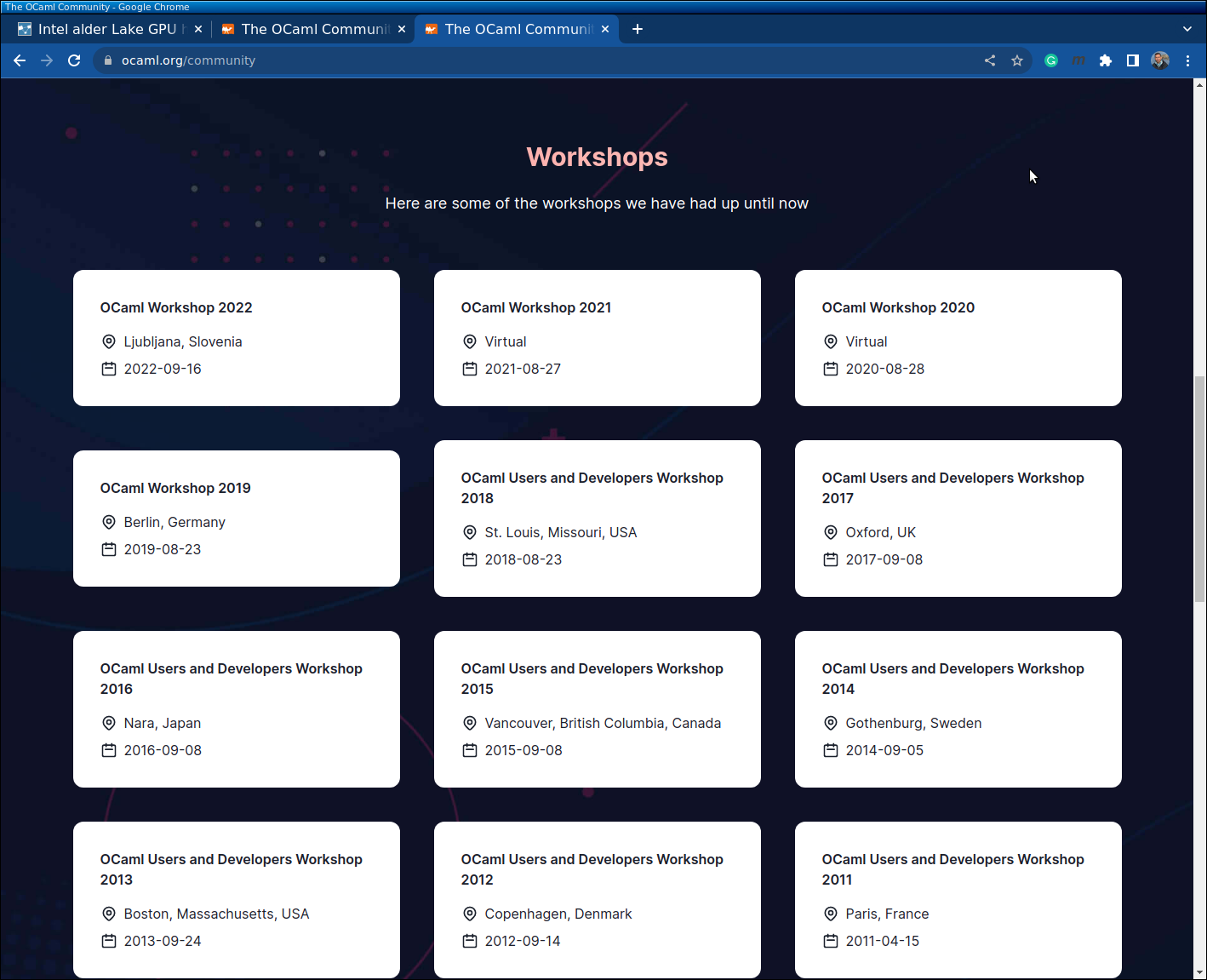Click the calendar icon beside 2017-09-08
Image resolution: width=1207 pixels, height=980 pixels.
831,559
